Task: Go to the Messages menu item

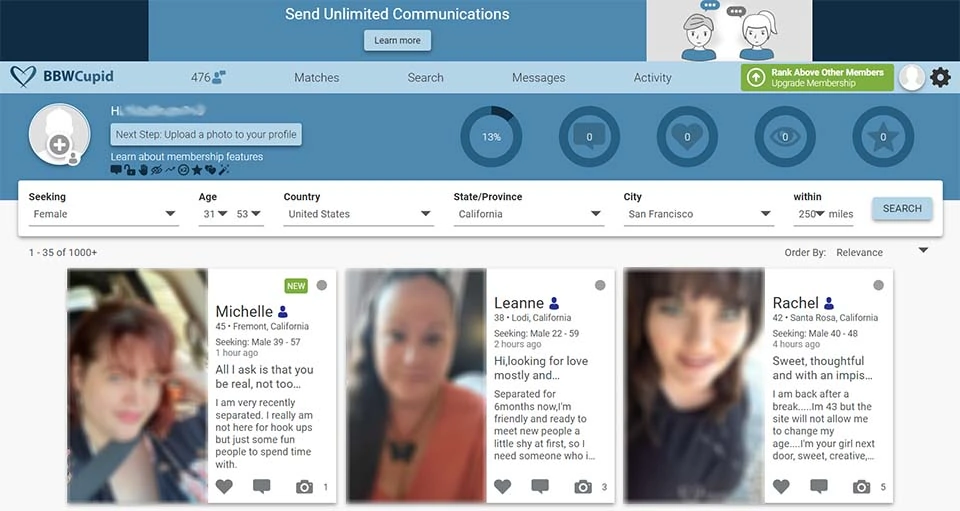Action: coord(538,78)
